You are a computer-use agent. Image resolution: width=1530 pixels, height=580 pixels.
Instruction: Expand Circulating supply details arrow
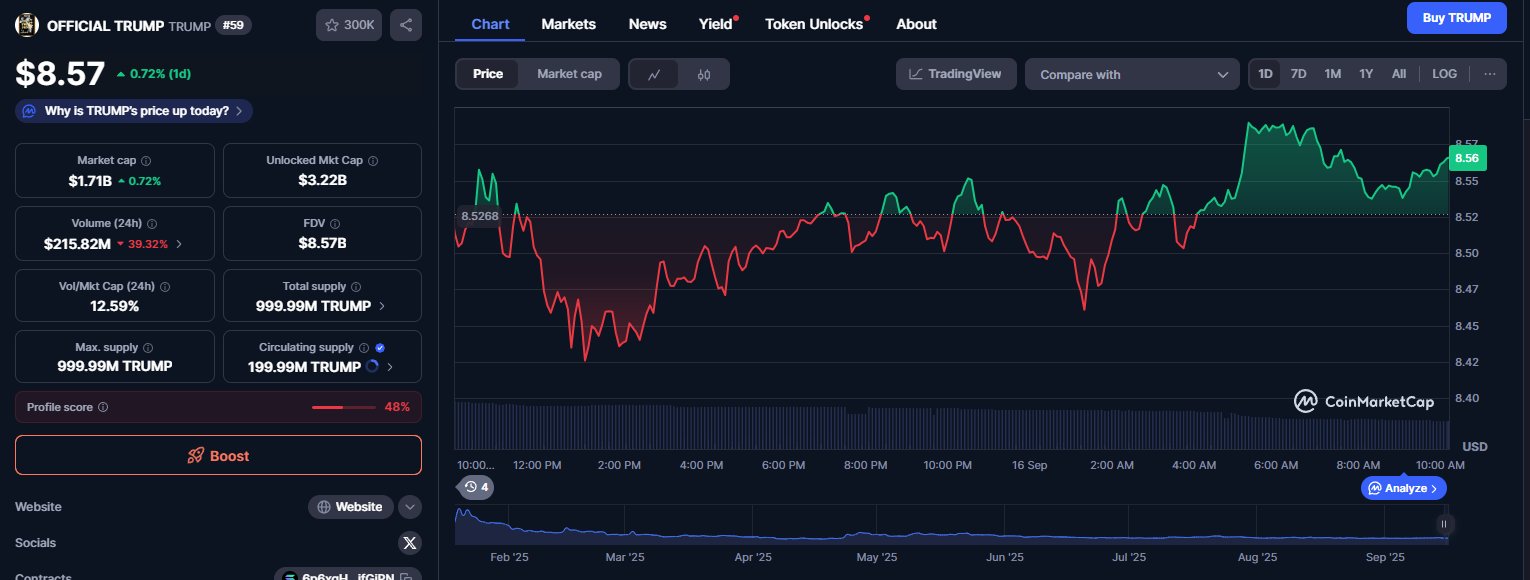(x=390, y=367)
